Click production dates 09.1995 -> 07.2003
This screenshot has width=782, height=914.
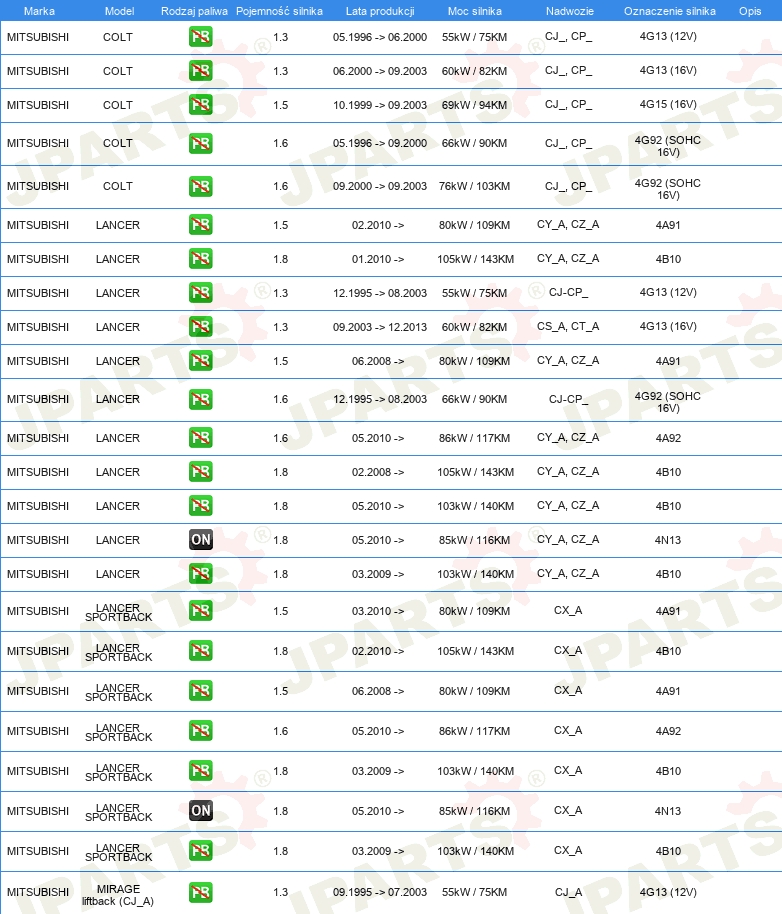(x=380, y=892)
